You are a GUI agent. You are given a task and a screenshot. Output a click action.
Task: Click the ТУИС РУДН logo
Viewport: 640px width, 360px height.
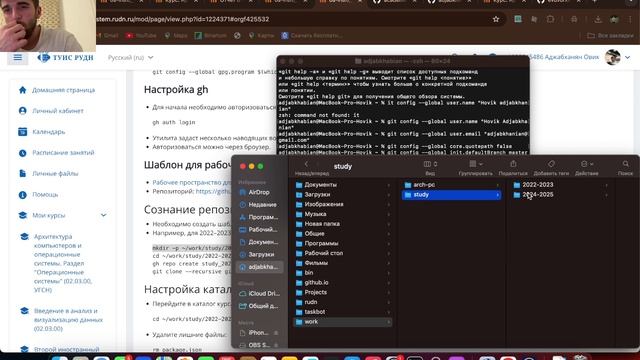click(65, 58)
